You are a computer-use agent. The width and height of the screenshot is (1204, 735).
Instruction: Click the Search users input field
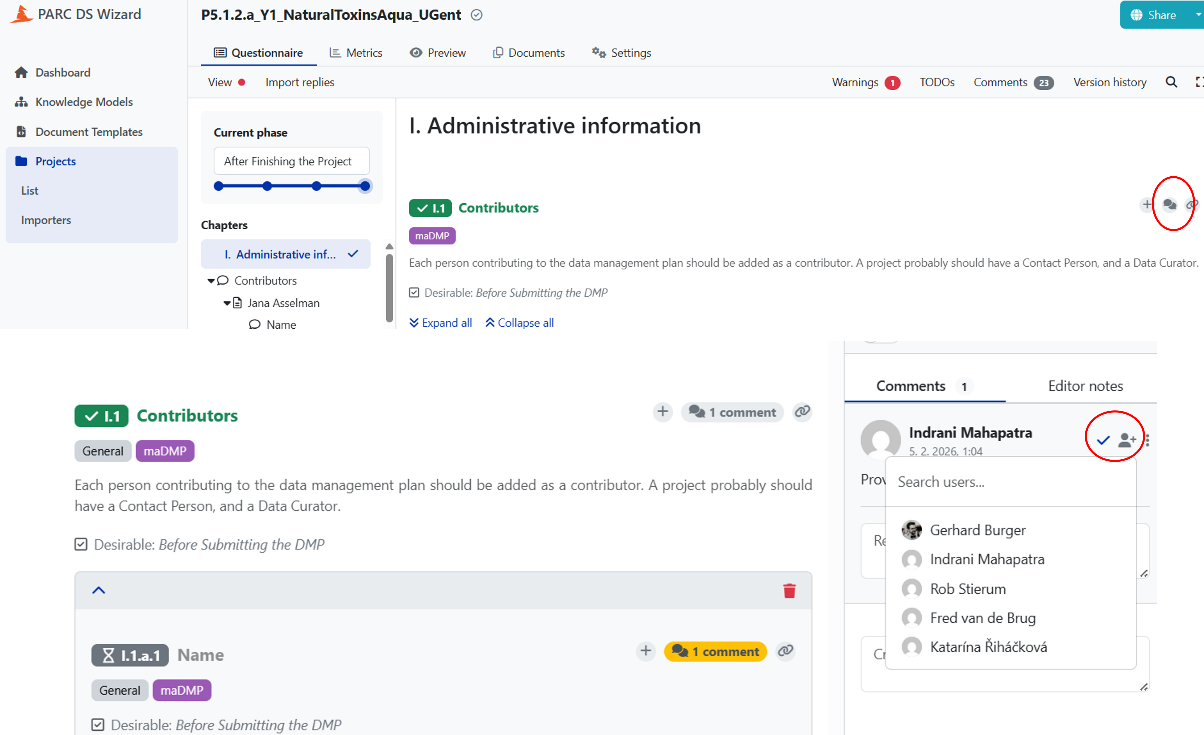[x=1010, y=482]
